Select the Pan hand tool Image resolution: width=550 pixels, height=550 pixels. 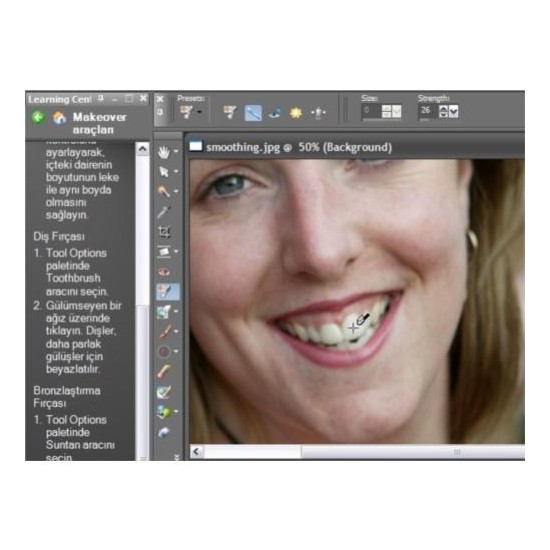click(x=163, y=152)
